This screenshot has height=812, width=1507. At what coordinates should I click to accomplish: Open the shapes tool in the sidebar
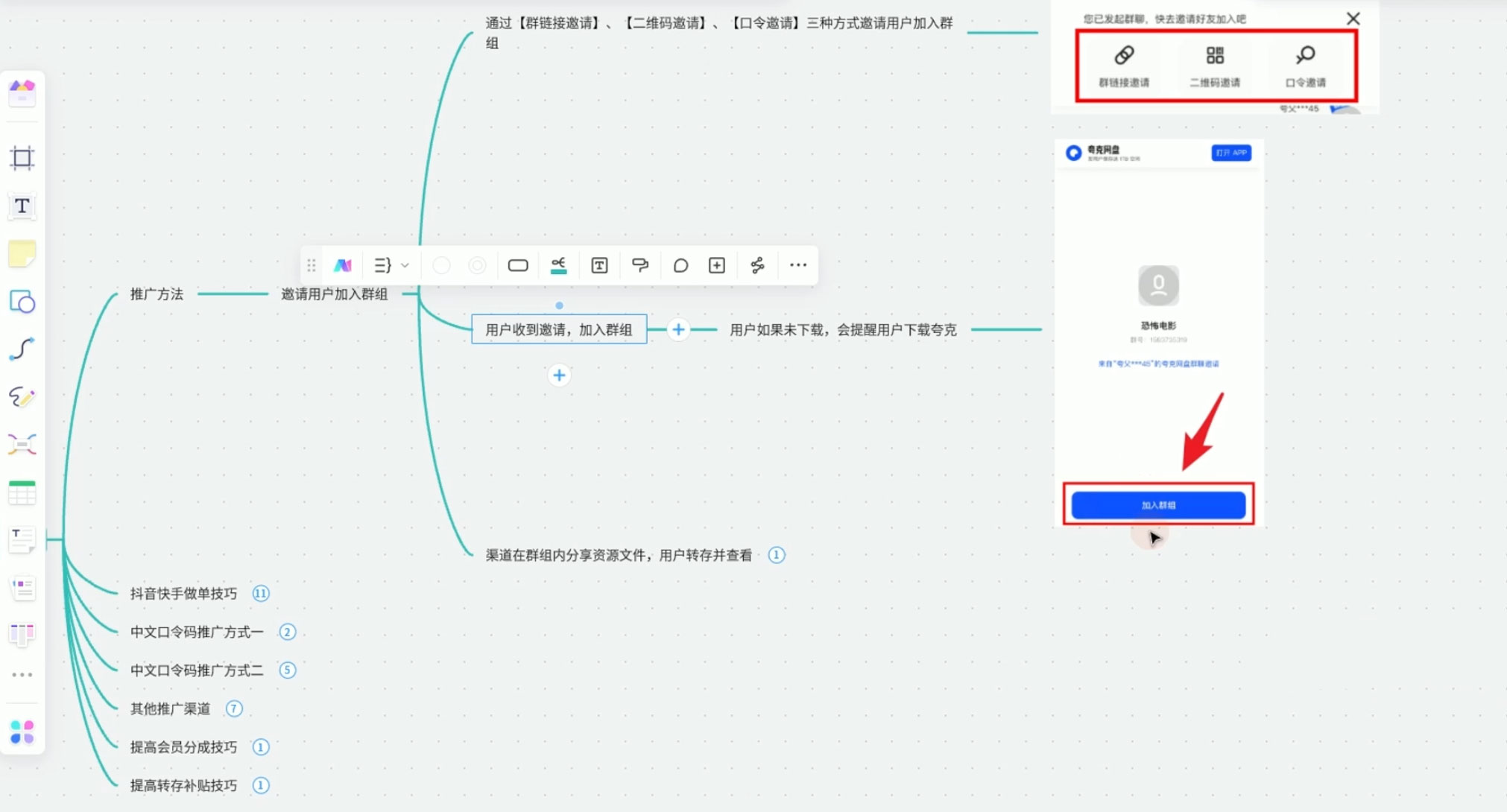(22, 303)
